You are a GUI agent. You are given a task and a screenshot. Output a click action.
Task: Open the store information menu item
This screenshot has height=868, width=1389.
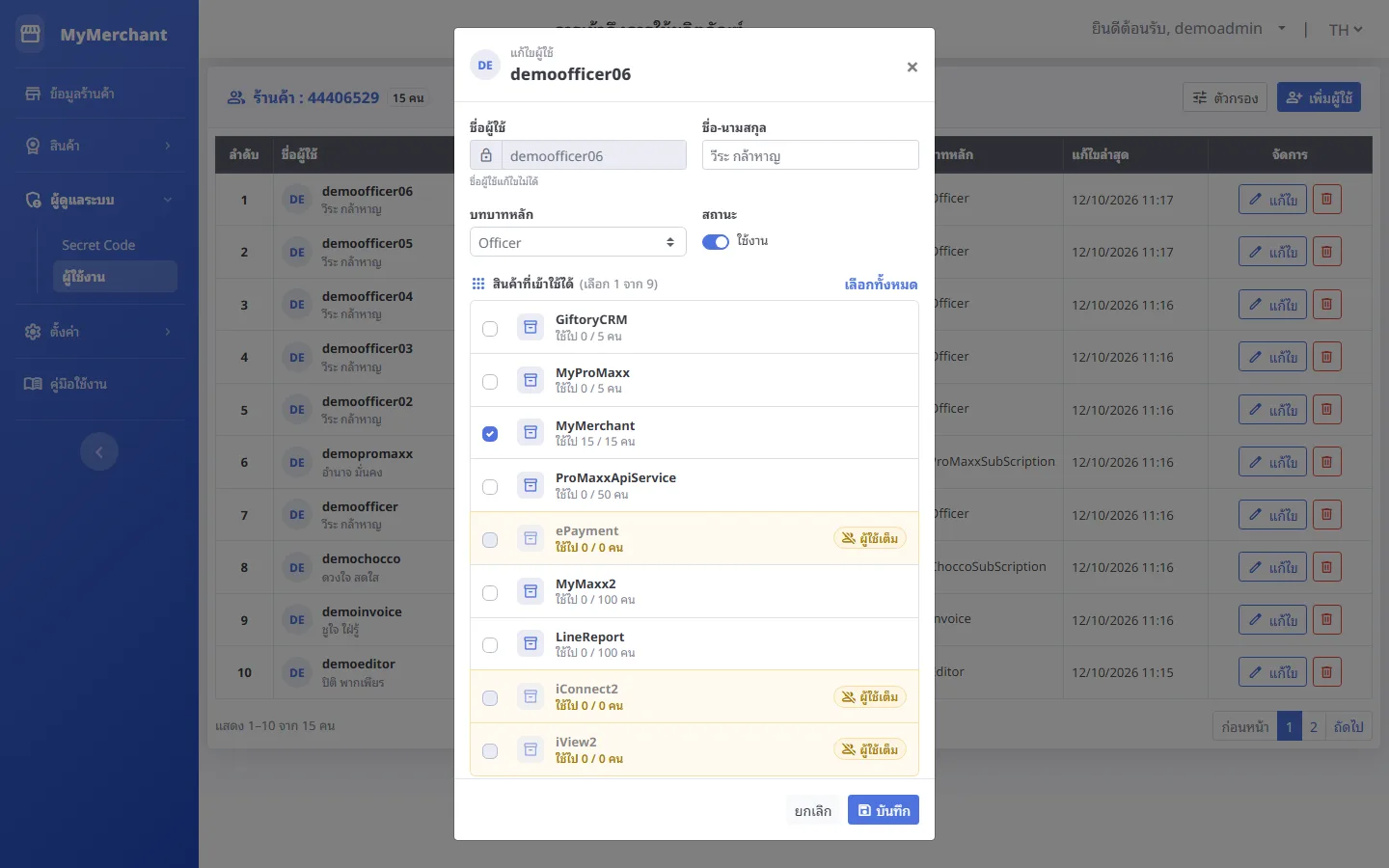pyautogui.click(x=99, y=94)
